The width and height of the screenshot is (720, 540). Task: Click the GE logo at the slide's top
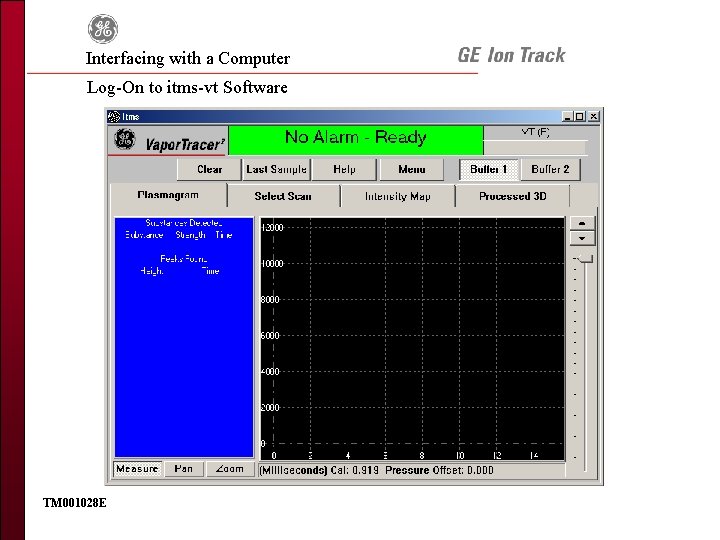point(103,29)
